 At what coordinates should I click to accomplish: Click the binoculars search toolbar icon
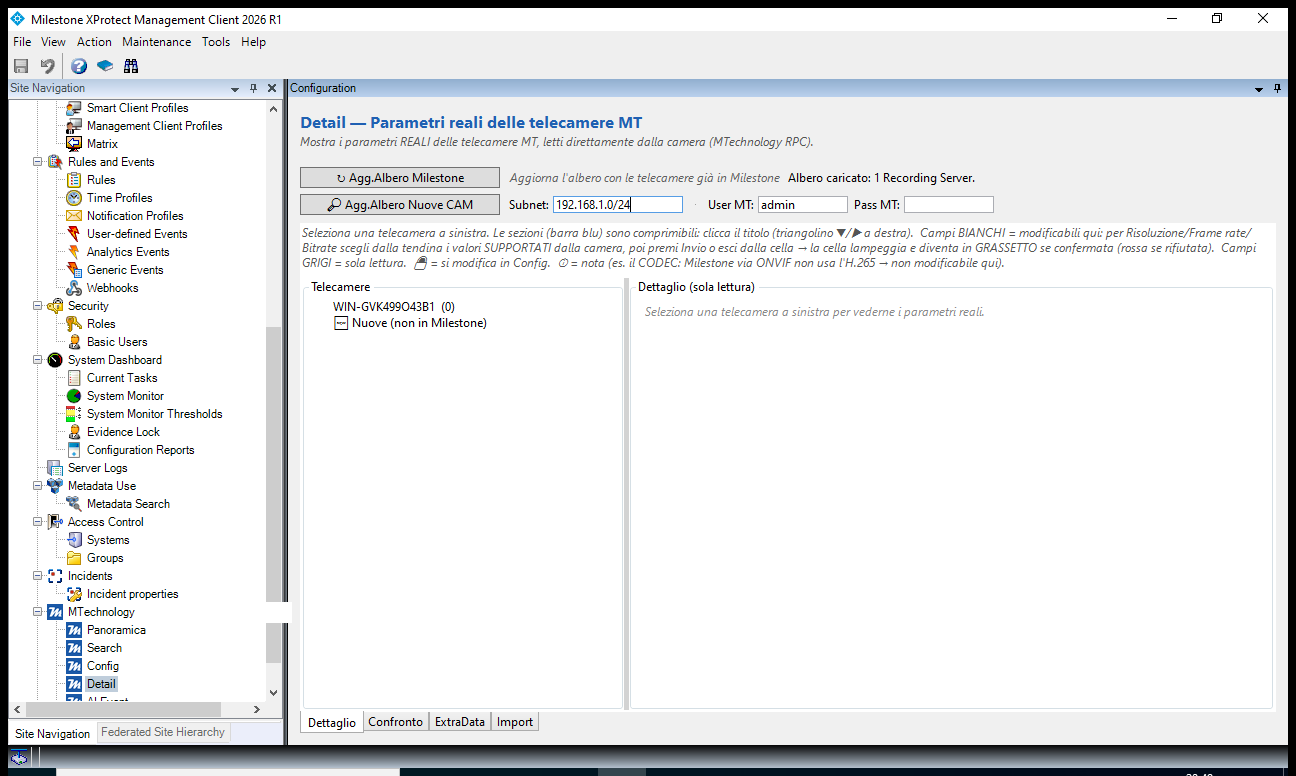131,66
